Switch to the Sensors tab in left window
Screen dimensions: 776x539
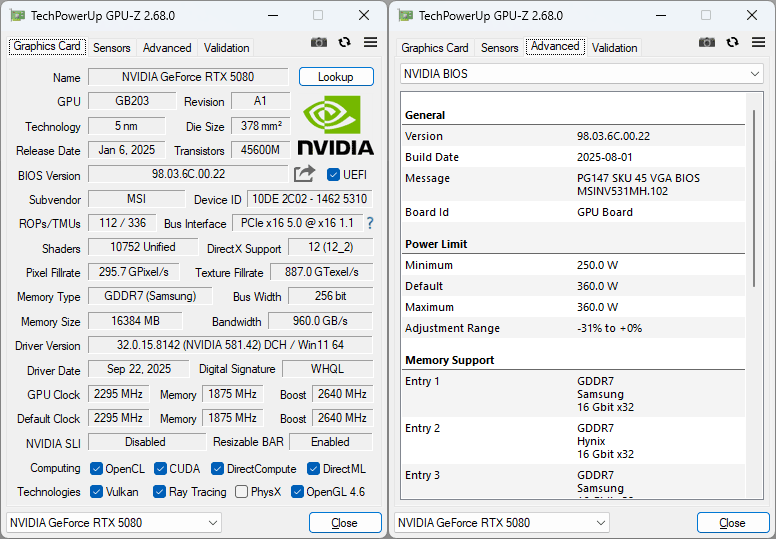click(112, 48)
